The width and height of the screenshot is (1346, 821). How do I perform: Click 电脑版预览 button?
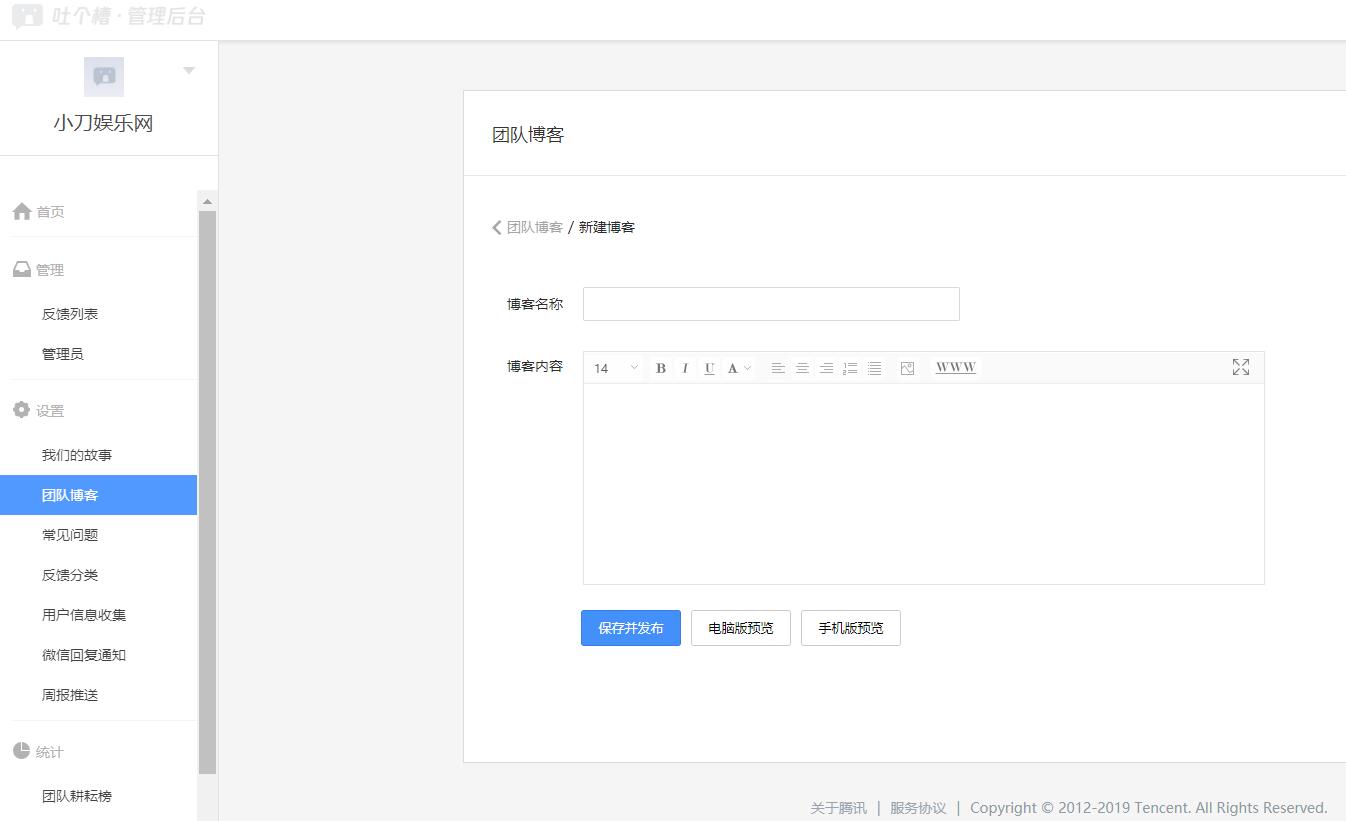click(741, 628)
